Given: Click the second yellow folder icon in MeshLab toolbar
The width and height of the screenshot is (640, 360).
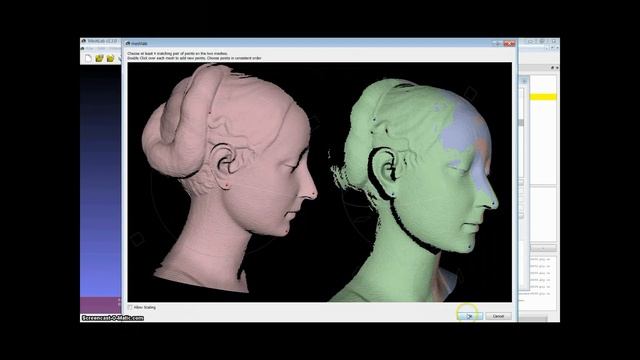Looking at the screenshot, I should 110,59.
